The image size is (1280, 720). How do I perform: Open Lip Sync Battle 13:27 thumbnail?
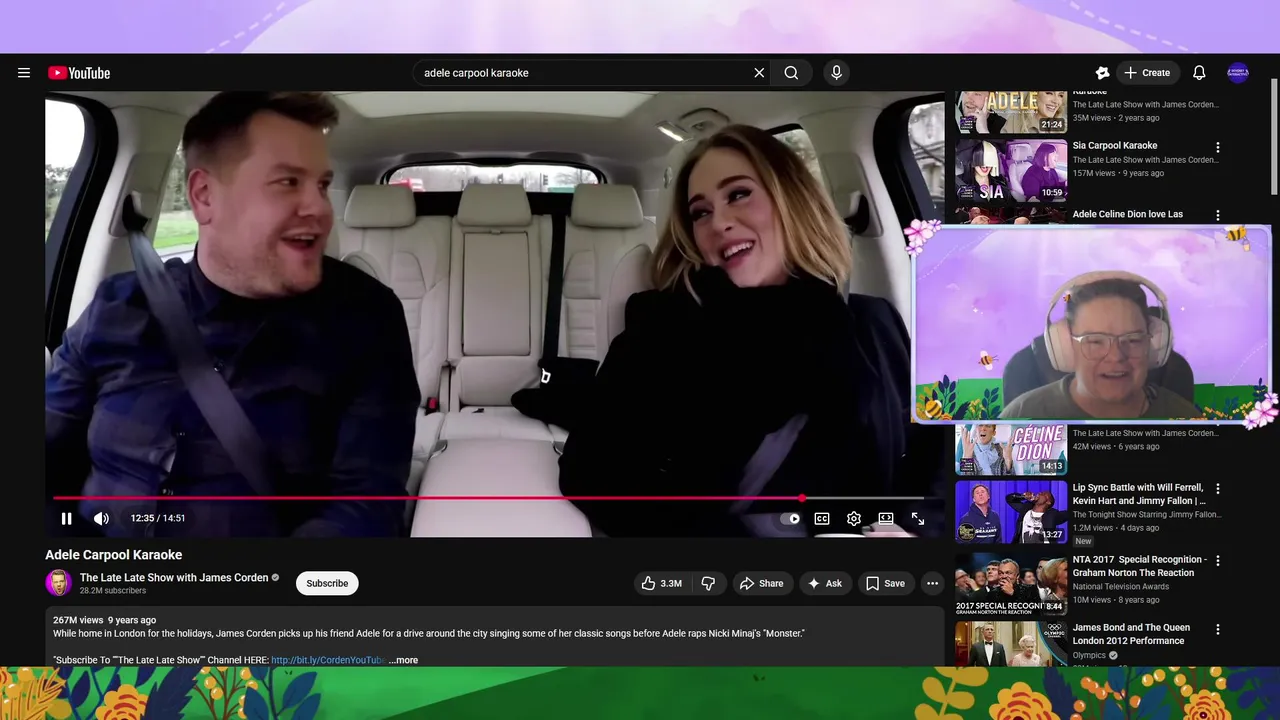pyautogui.click(x=1011, y=512)
